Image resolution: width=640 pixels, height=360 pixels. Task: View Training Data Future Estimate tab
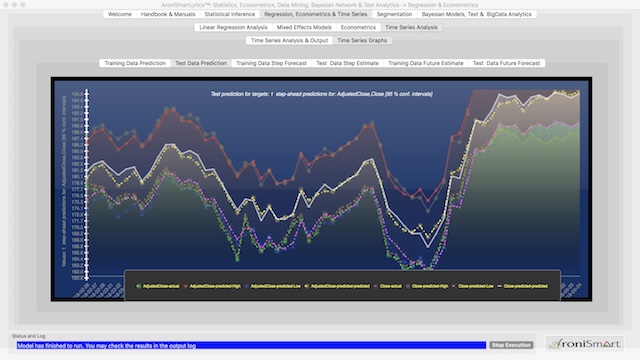coord(425,63)
